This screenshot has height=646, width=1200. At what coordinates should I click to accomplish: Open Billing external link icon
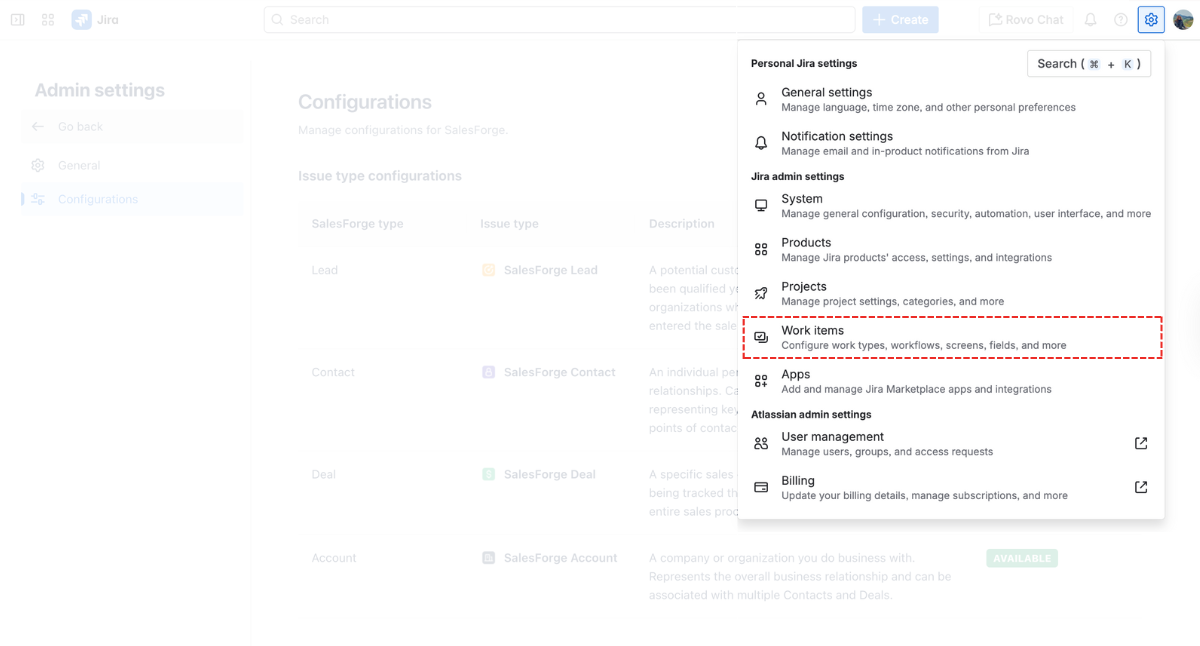1141,487
